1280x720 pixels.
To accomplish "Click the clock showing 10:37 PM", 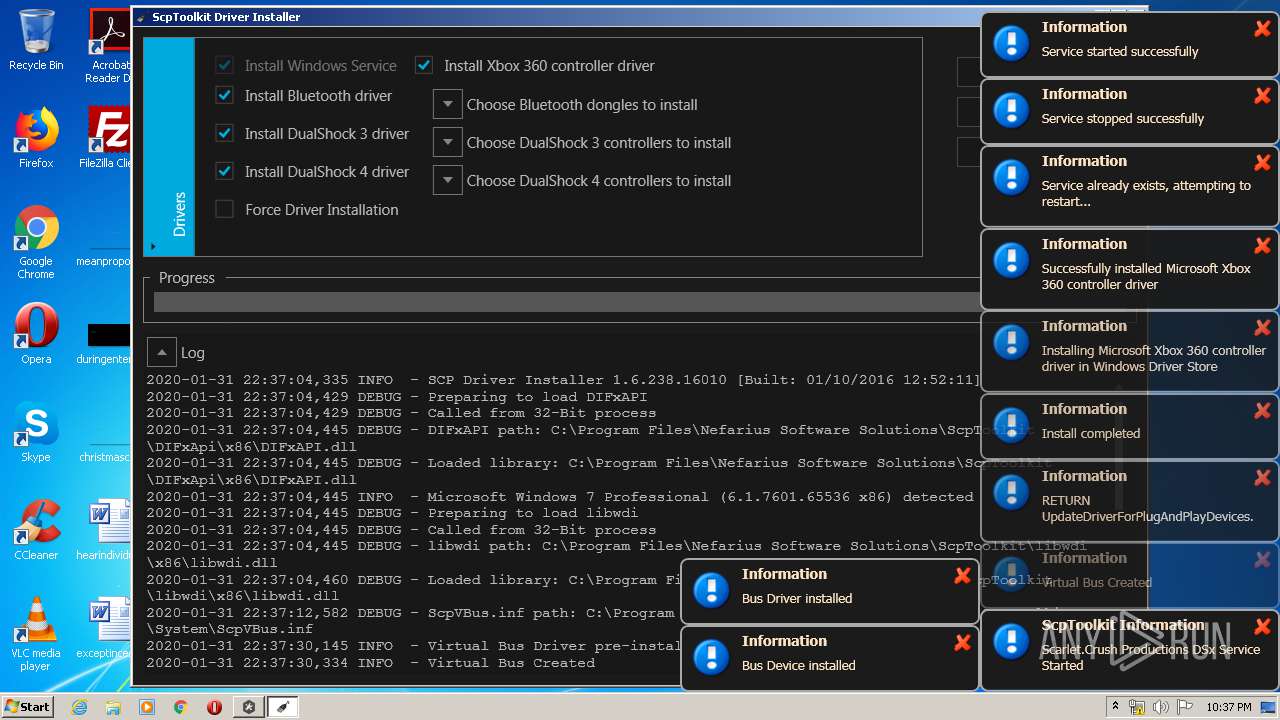I will coord(1229,707).
